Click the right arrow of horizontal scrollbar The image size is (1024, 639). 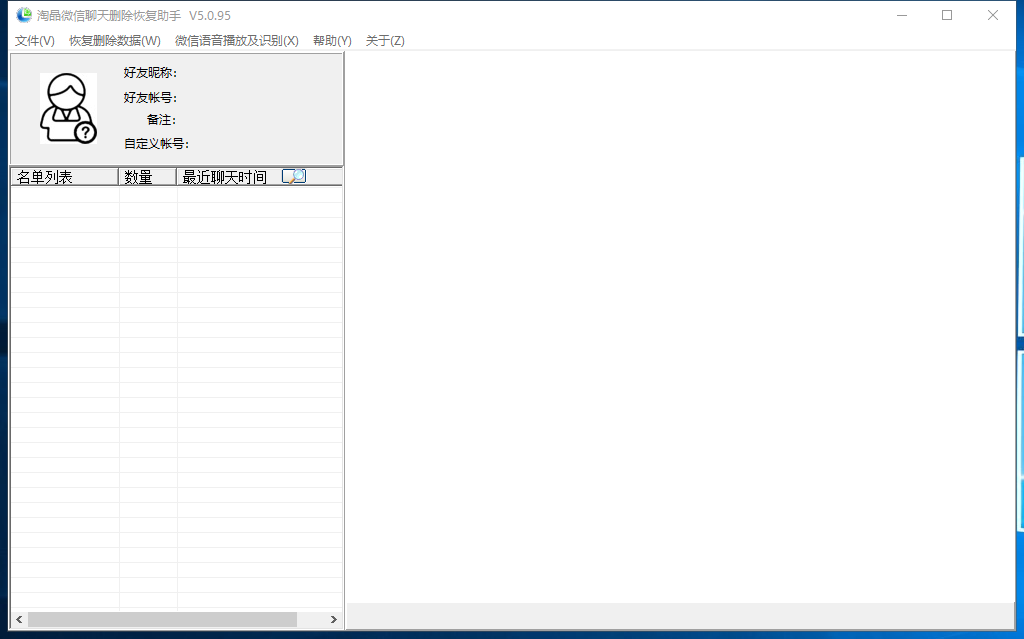334,619
